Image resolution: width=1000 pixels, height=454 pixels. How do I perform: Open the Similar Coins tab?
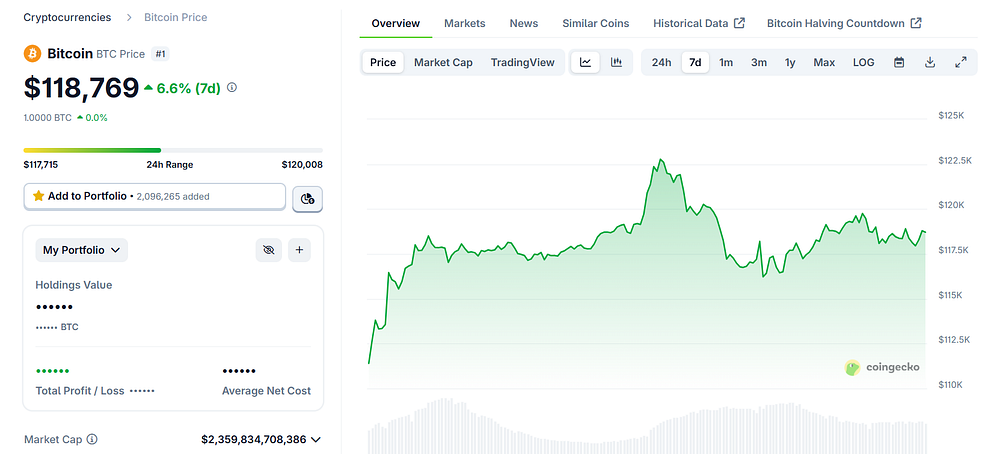(x=596, y=24)
